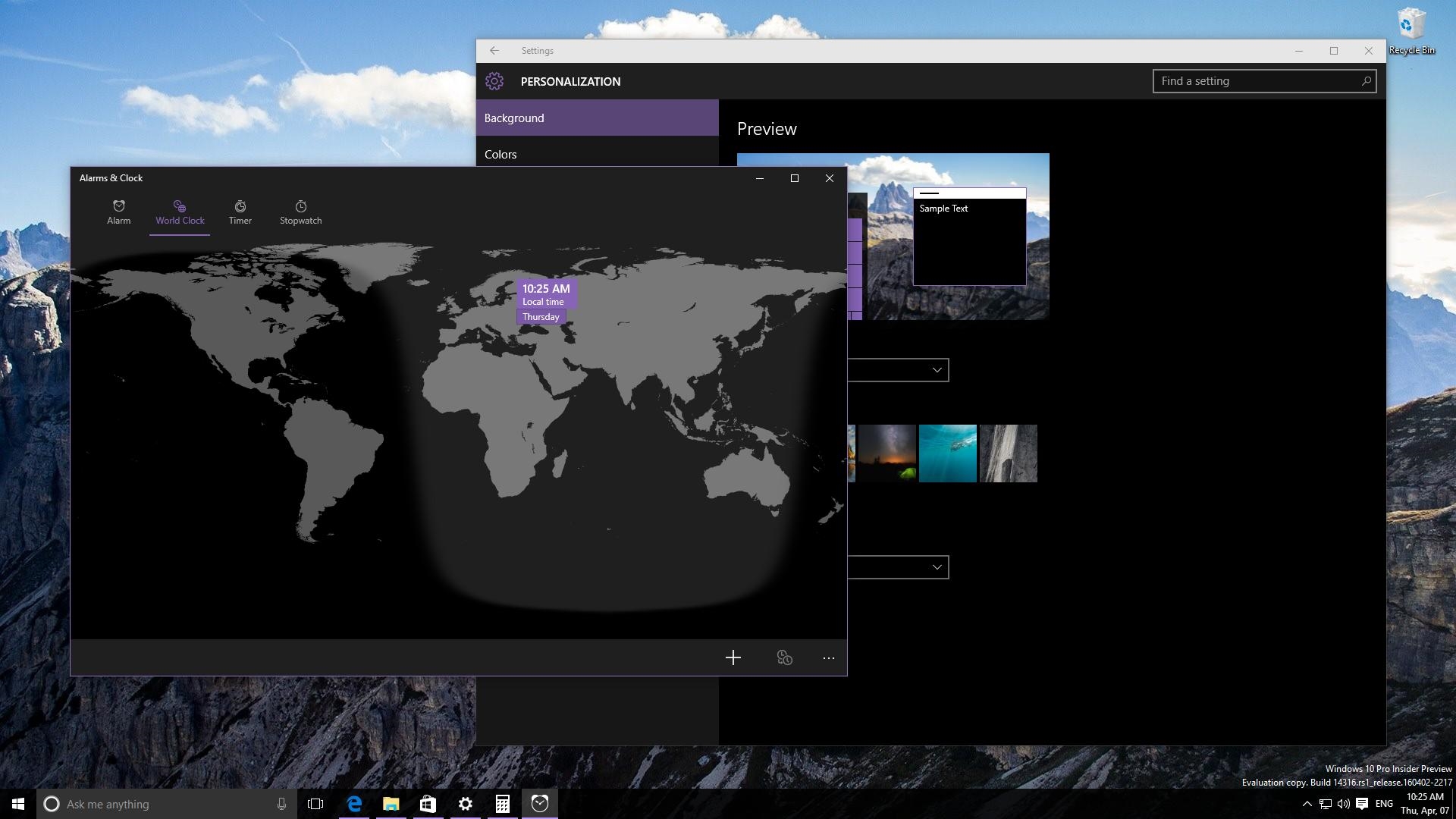This screenshot has height=819, width=1456.
Task: Open Microsoft Edge from the taskbar
Action: [354, 804]
